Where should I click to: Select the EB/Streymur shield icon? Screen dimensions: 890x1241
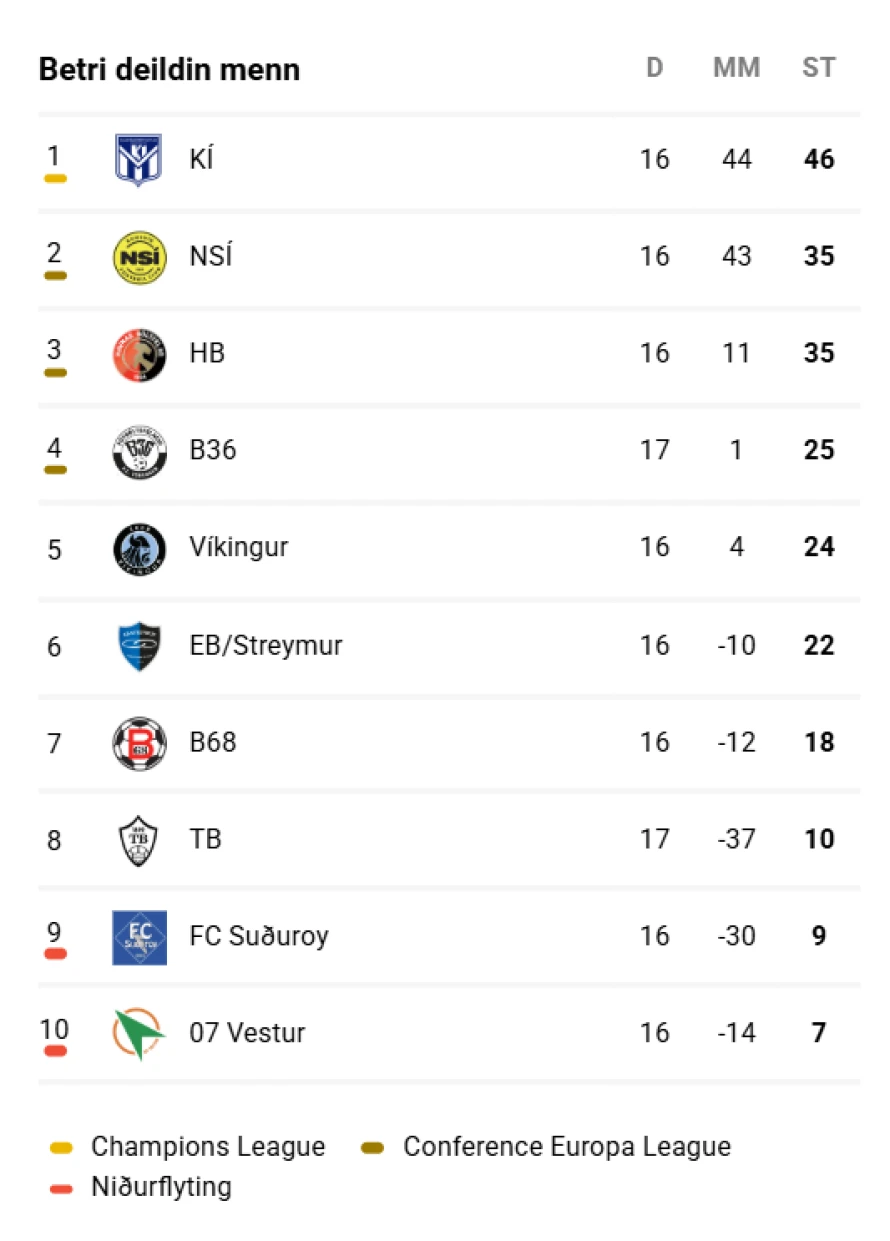(139, 646)
